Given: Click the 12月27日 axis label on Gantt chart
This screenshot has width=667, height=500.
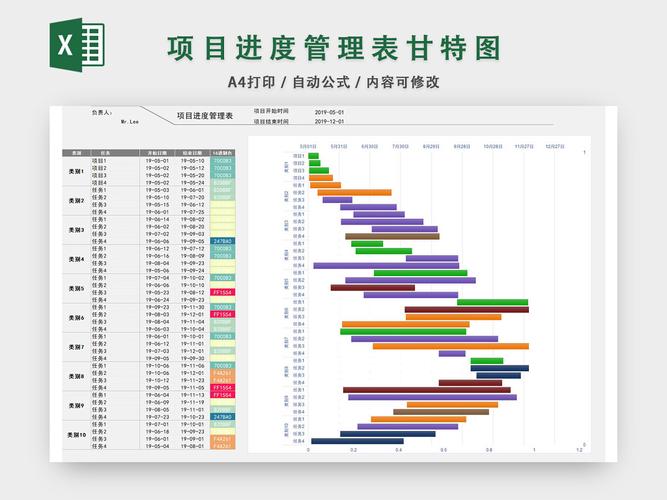Looking at the screenshot, I should (x=555, y=146).
